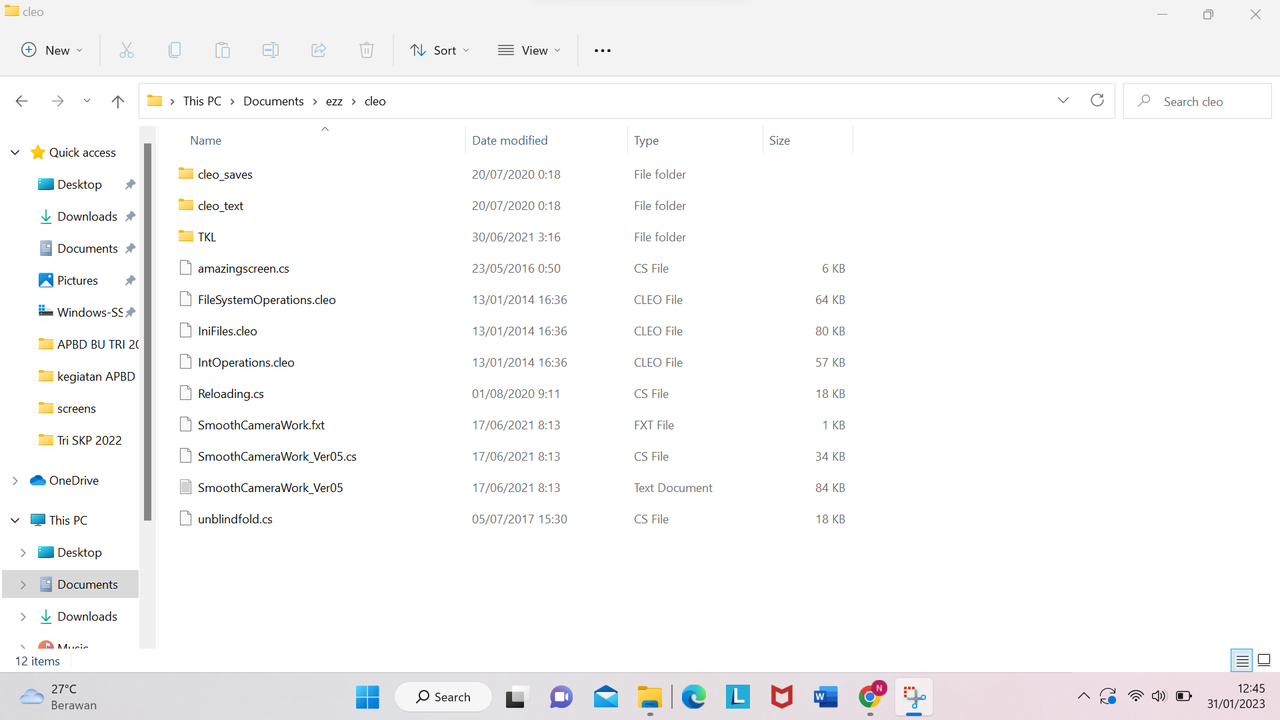The image size is (1280, 720).
Task: Click the Rename icon in toolbar
Action: pos(270,50)
